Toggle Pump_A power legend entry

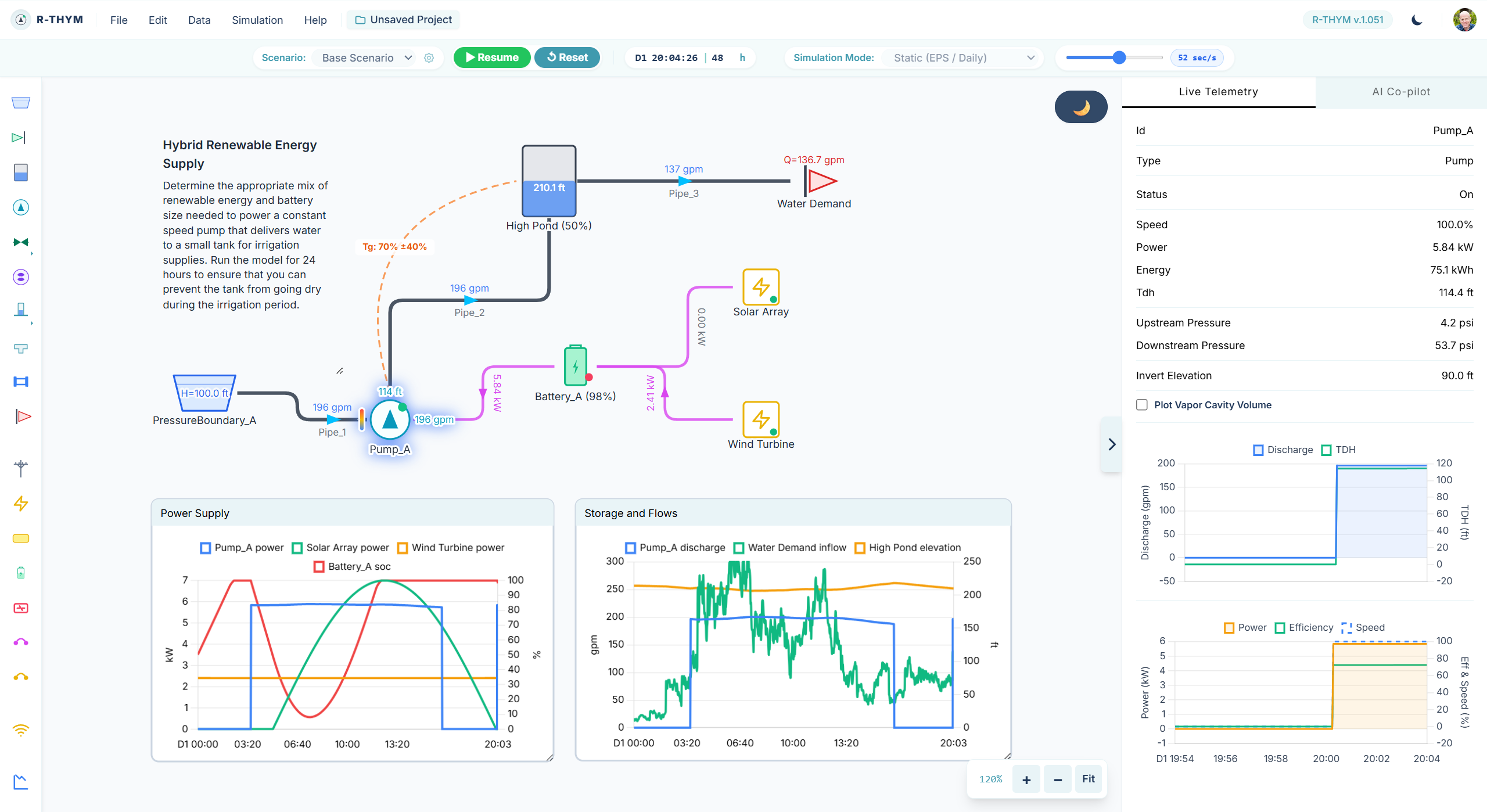[x=242, y=548]
